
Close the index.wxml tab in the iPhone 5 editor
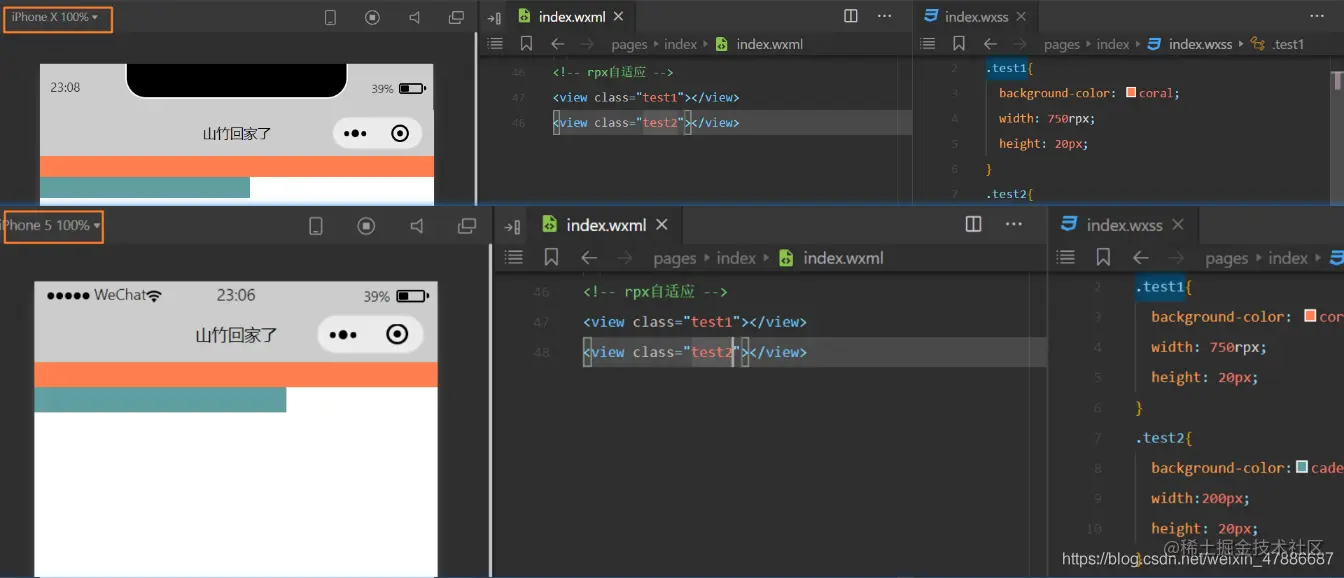point(661,225)
